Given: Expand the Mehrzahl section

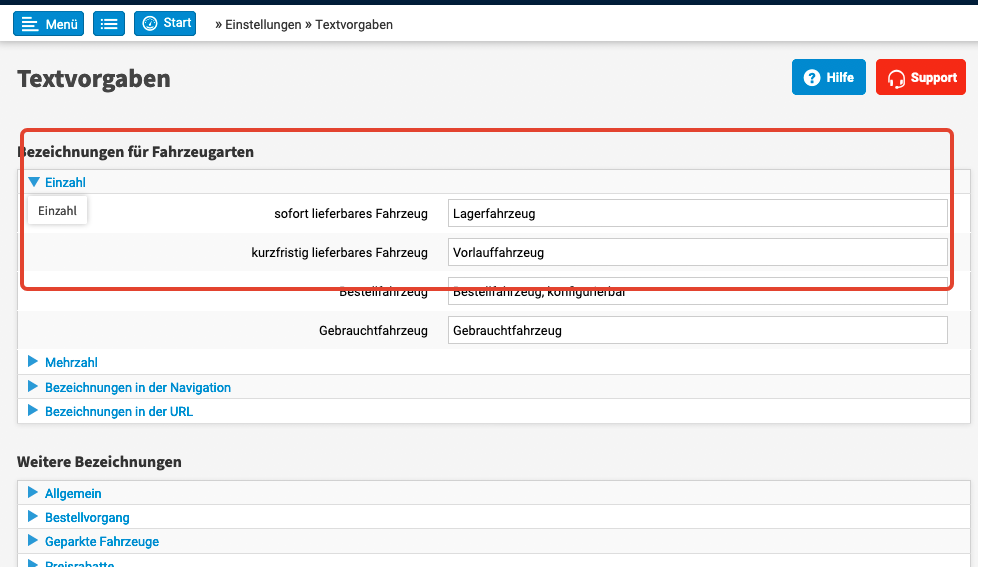Looking at the screenshot, I should click(x=71, y=363).
